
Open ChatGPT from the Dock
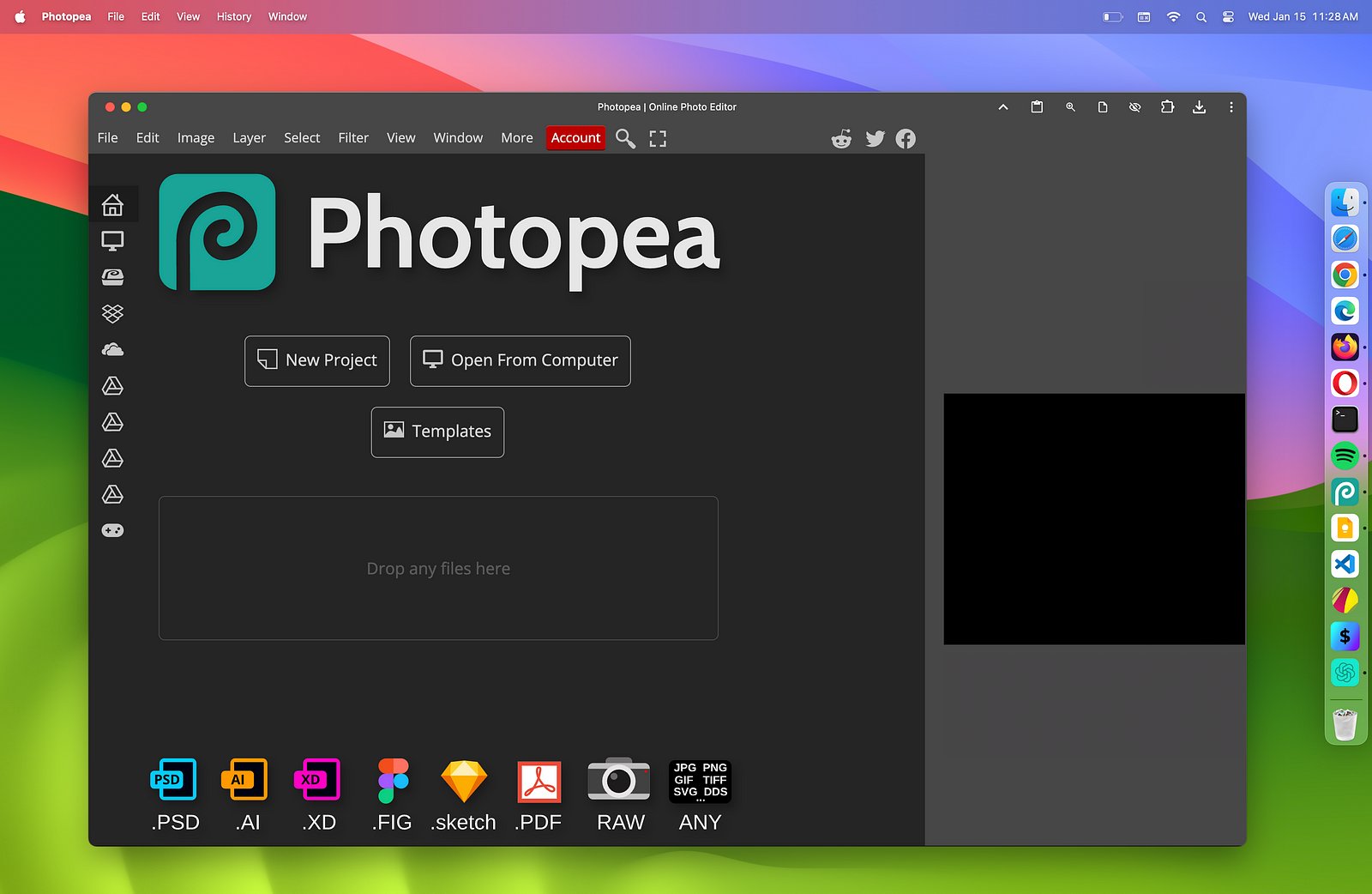pyautogui.click(x=1345, y=673)
